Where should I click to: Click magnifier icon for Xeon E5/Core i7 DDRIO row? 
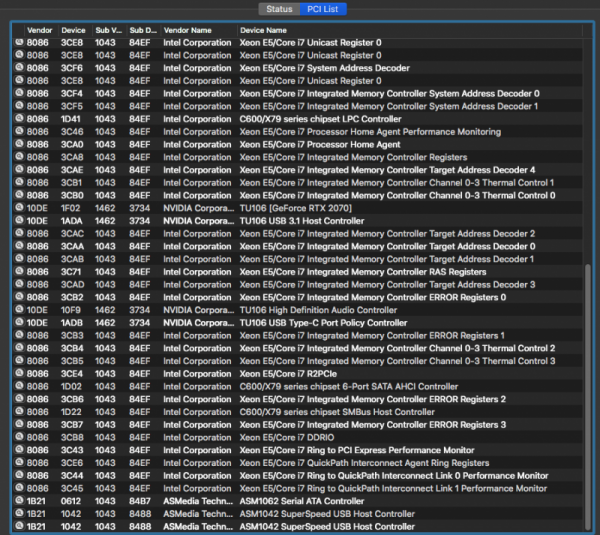point(19,437)
